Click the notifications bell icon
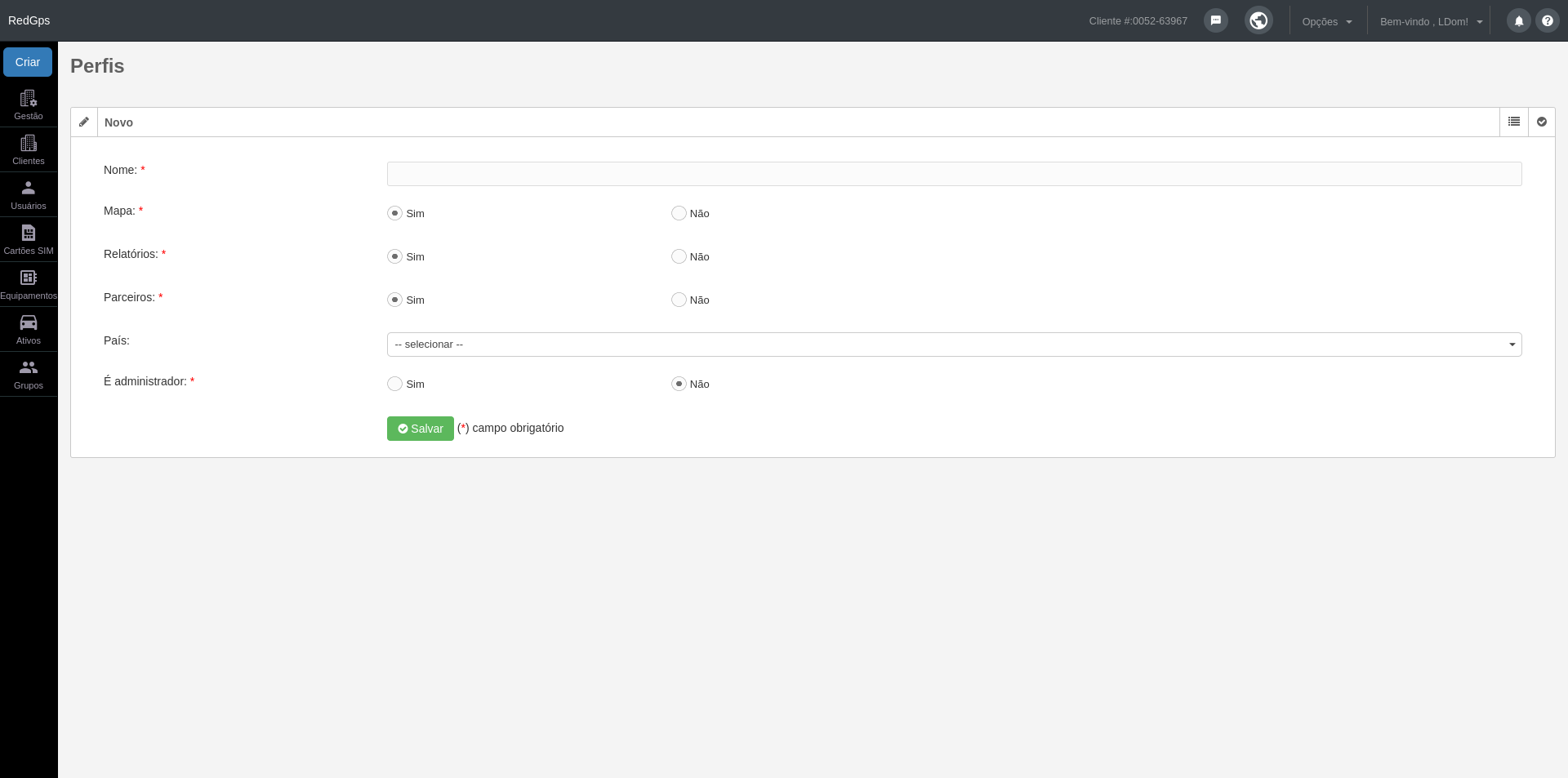This screenshot has height=778, width=1568. pos(1518,20)
